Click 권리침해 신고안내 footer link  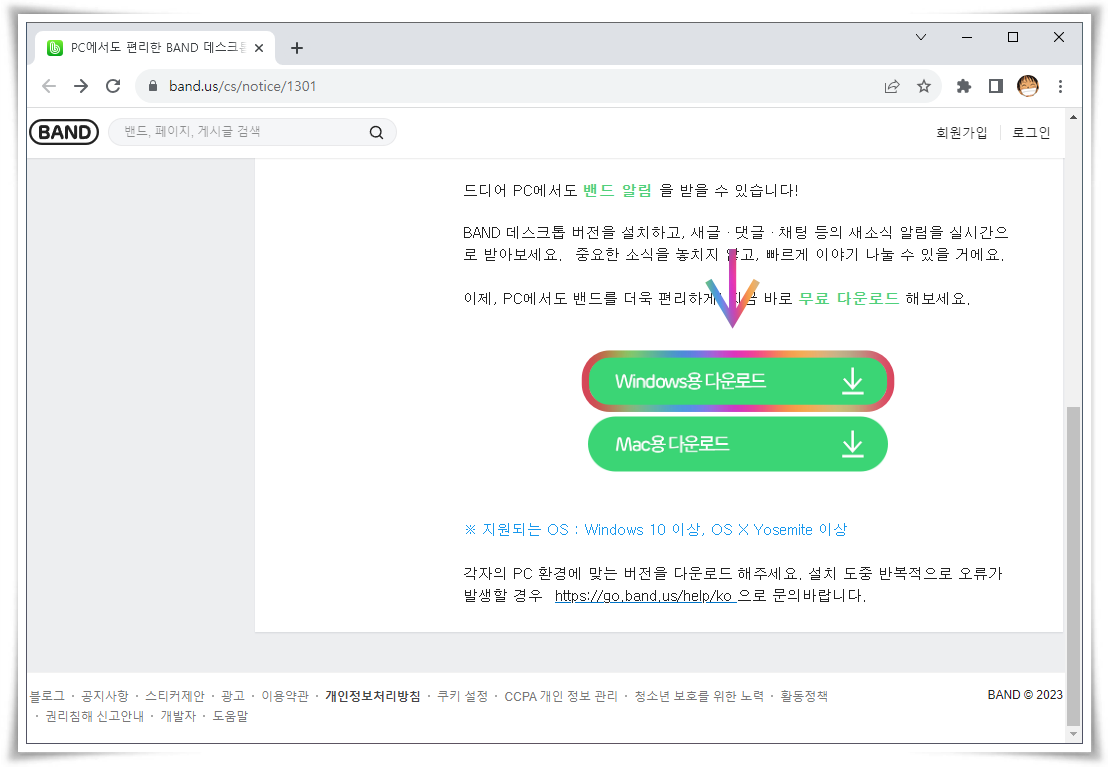(95, 716)
